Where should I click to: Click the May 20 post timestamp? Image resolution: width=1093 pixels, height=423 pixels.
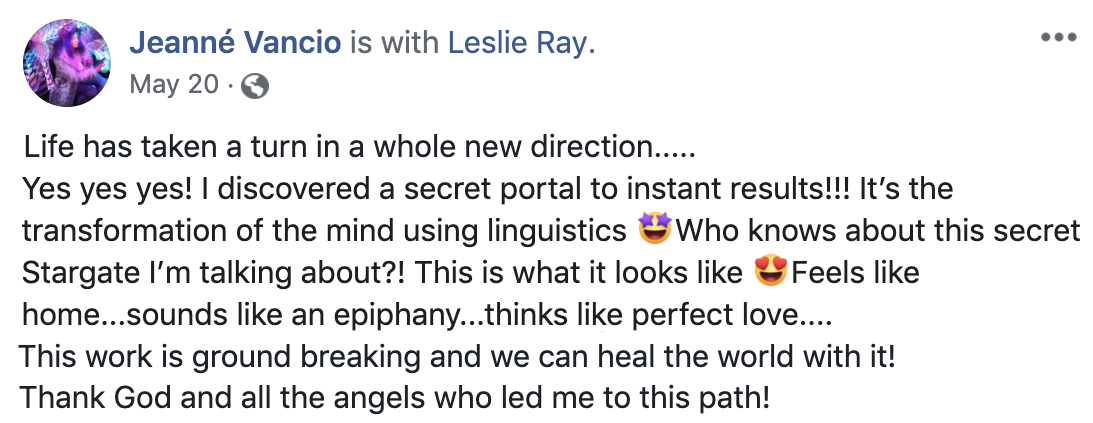click(x=173, y=85)
